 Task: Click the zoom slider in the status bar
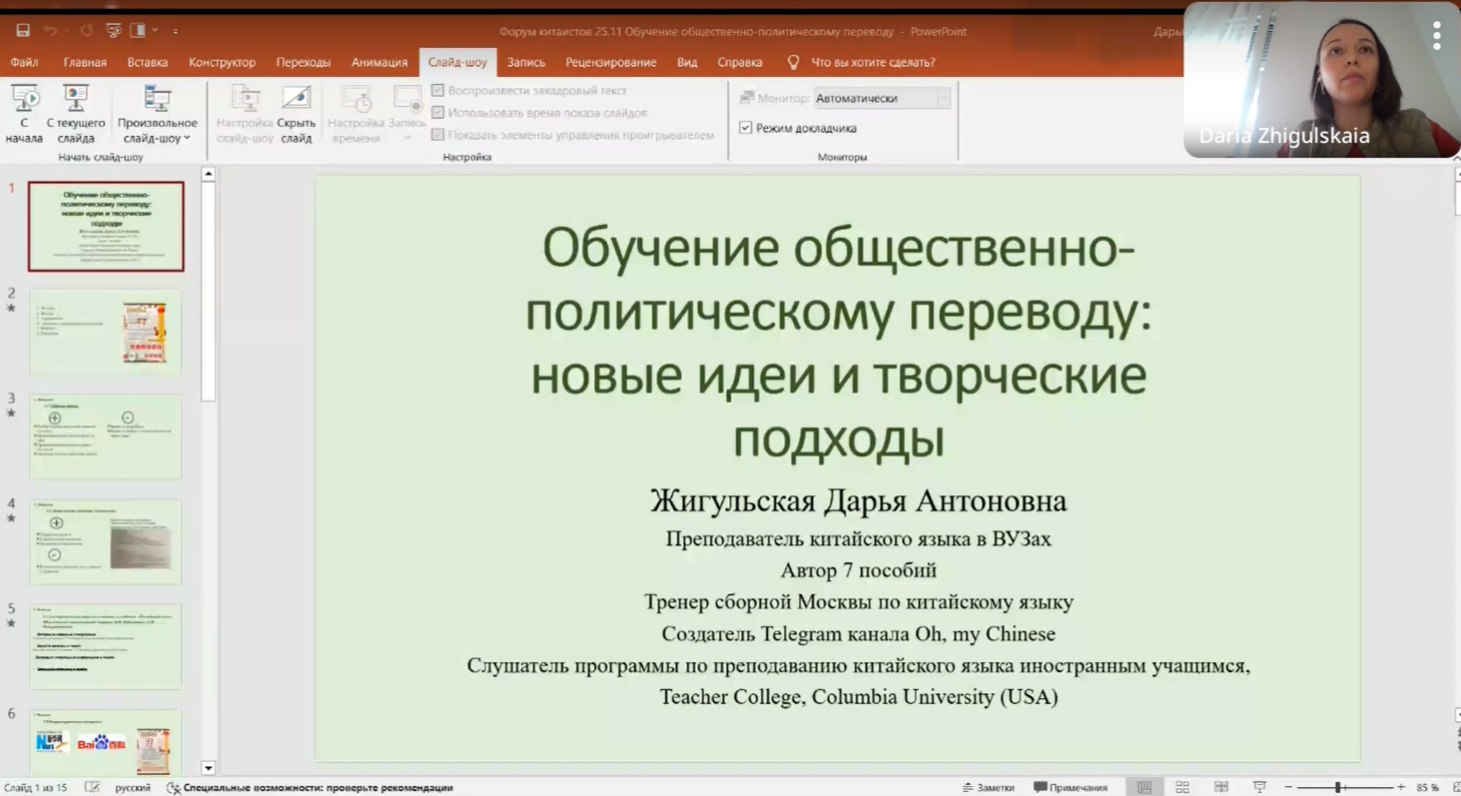(1345, 788)
